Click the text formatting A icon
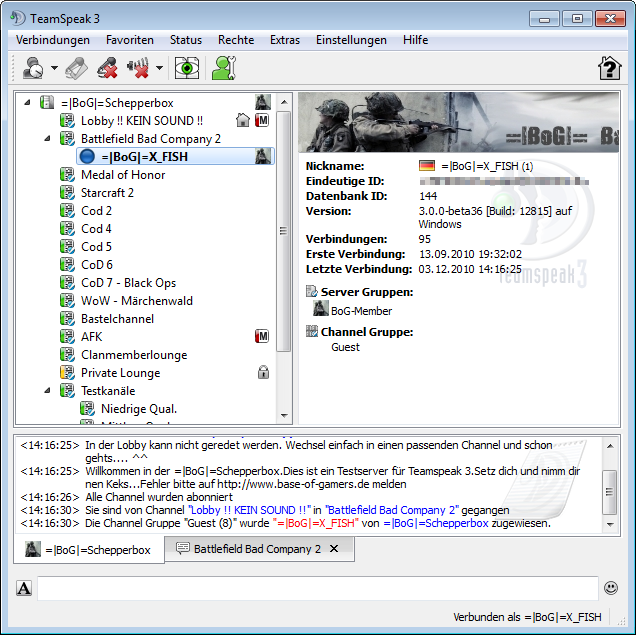The image size is (636, 635). coord(24,588)
